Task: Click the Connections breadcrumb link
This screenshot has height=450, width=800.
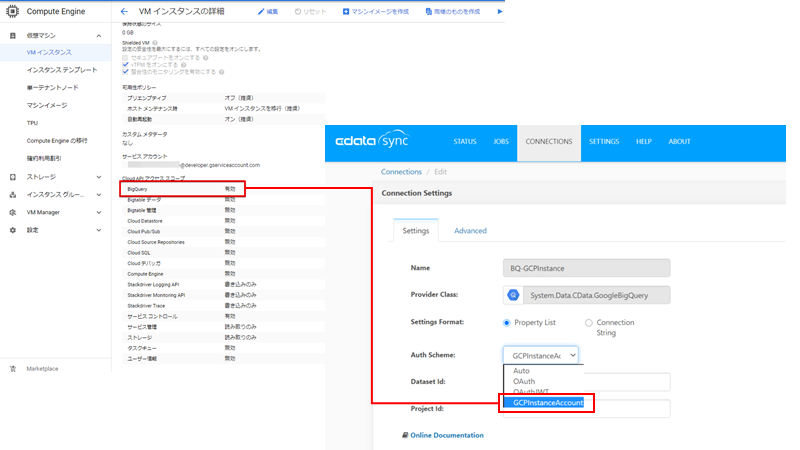Action: tap(402, 172)
